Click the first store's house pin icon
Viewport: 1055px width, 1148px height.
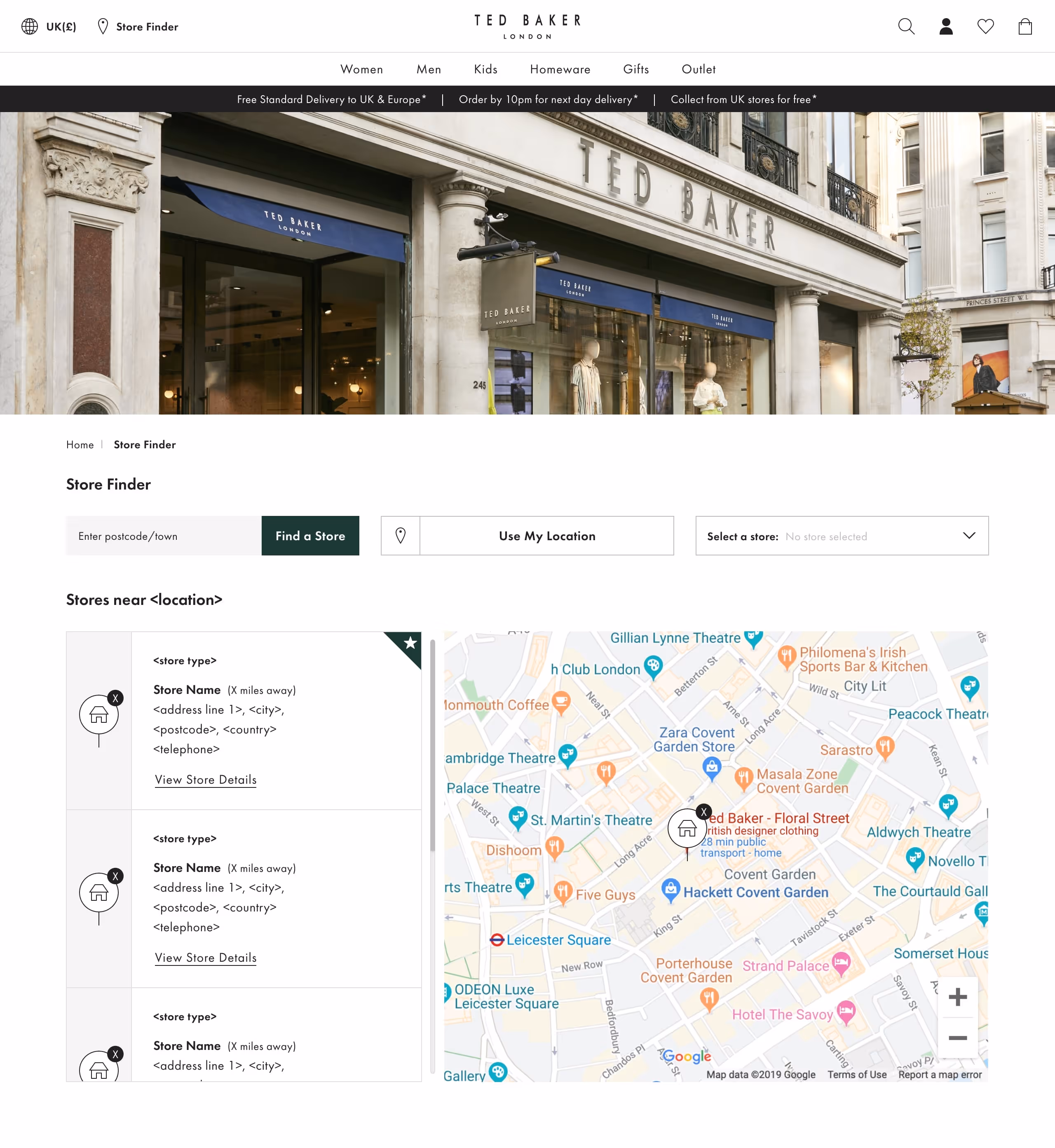pos(99,715)
